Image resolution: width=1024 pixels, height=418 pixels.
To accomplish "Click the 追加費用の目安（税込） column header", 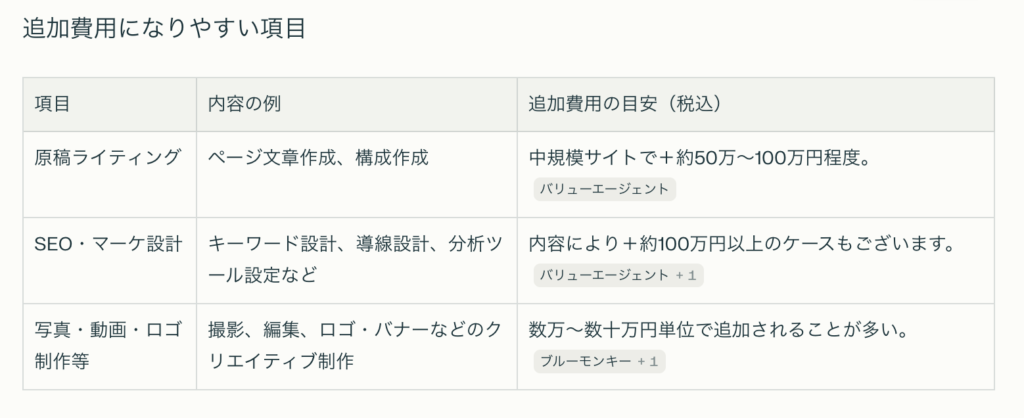I will point(625,104).
